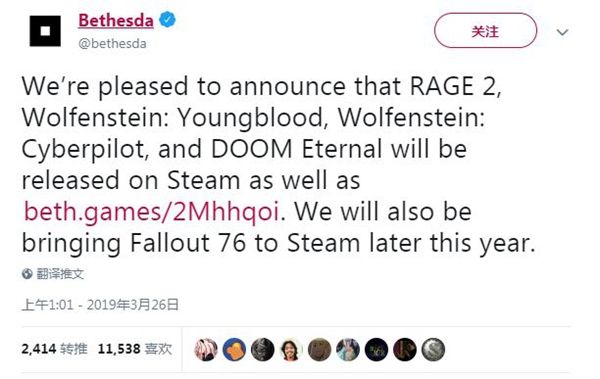Open the Bethesda profile avatar
Screen dimensions: 600x379
[x=45, y=31]
